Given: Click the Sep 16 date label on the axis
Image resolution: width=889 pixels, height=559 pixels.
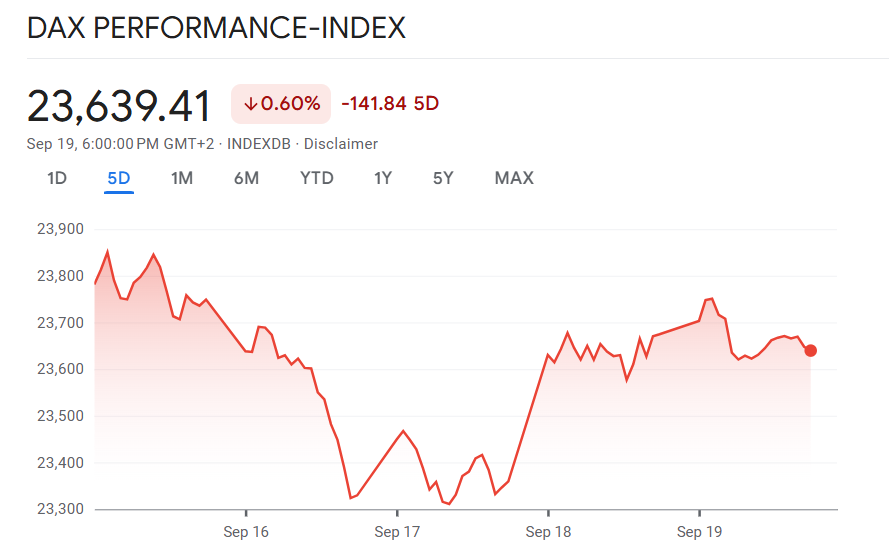Looking at the screenshot, I should click(246, 532).
